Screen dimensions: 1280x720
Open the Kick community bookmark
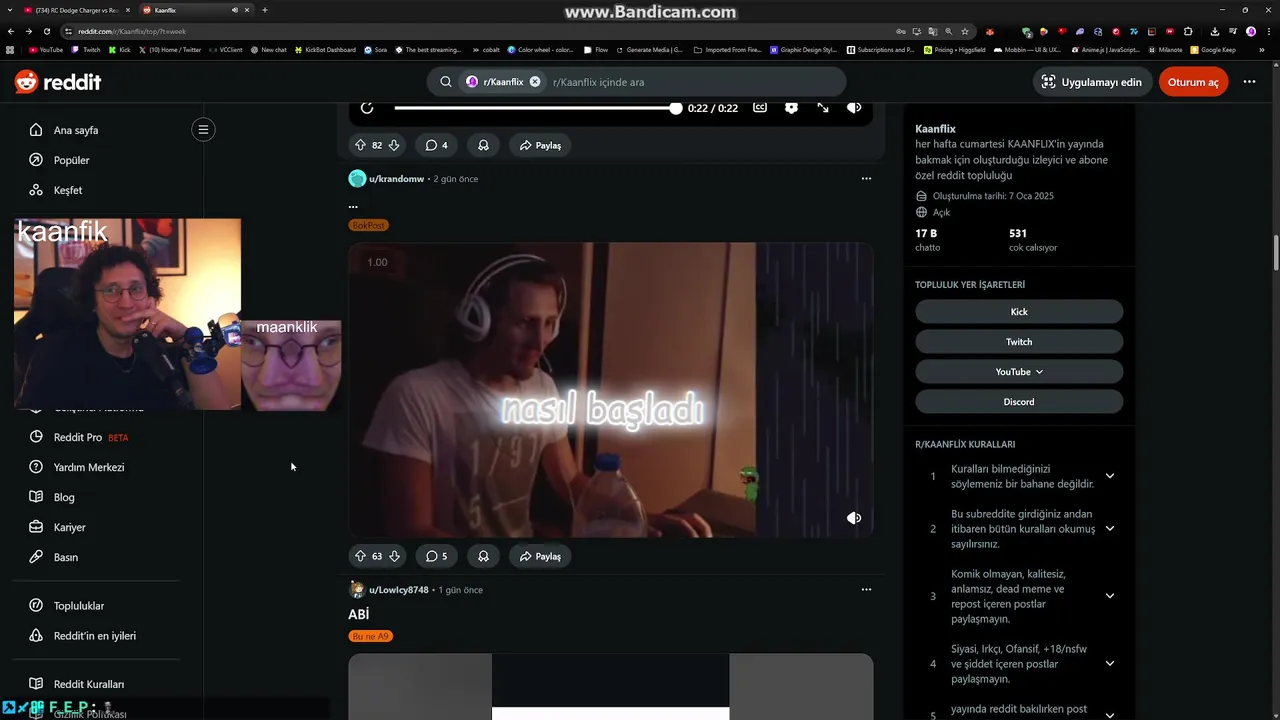click(x=1019, y=312)
